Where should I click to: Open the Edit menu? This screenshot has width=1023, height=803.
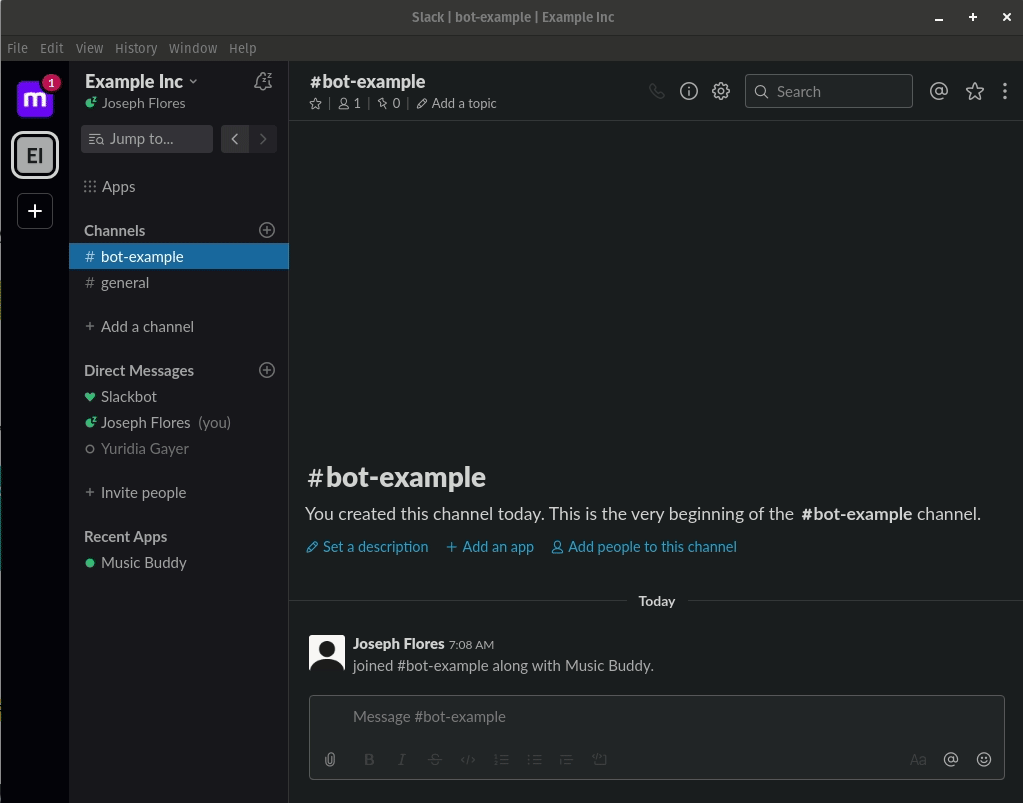(52, 48)
